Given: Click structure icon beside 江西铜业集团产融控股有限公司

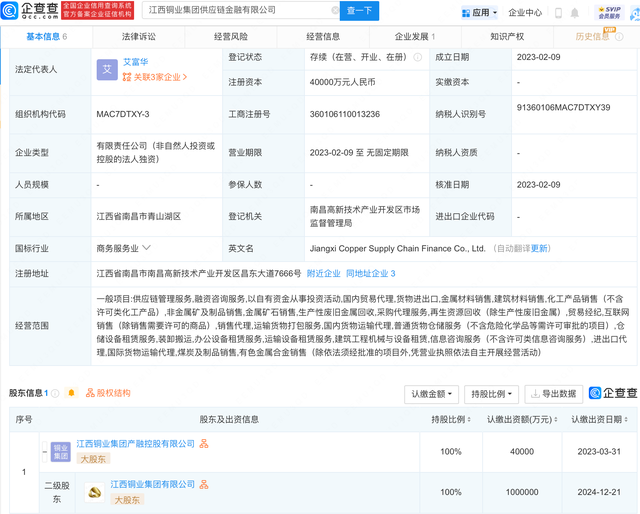Looking at the screenshot, I should 204,444.
